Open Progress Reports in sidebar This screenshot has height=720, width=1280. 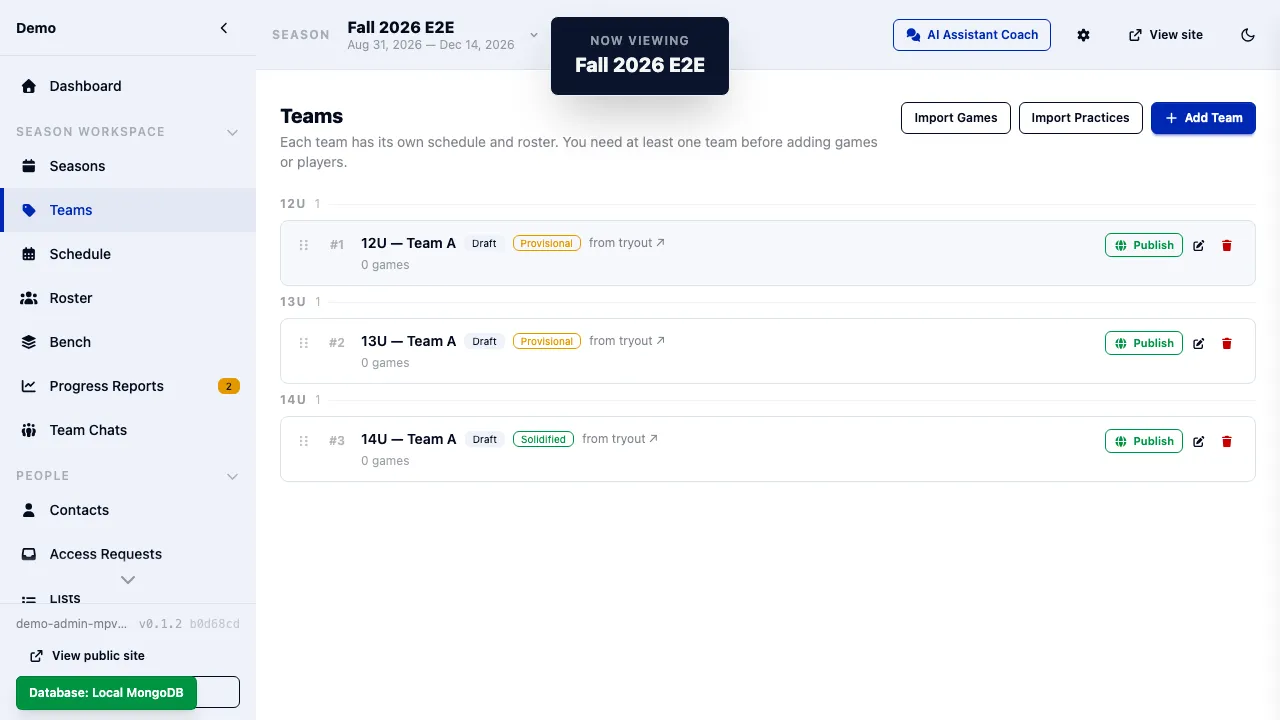[128, 386]
